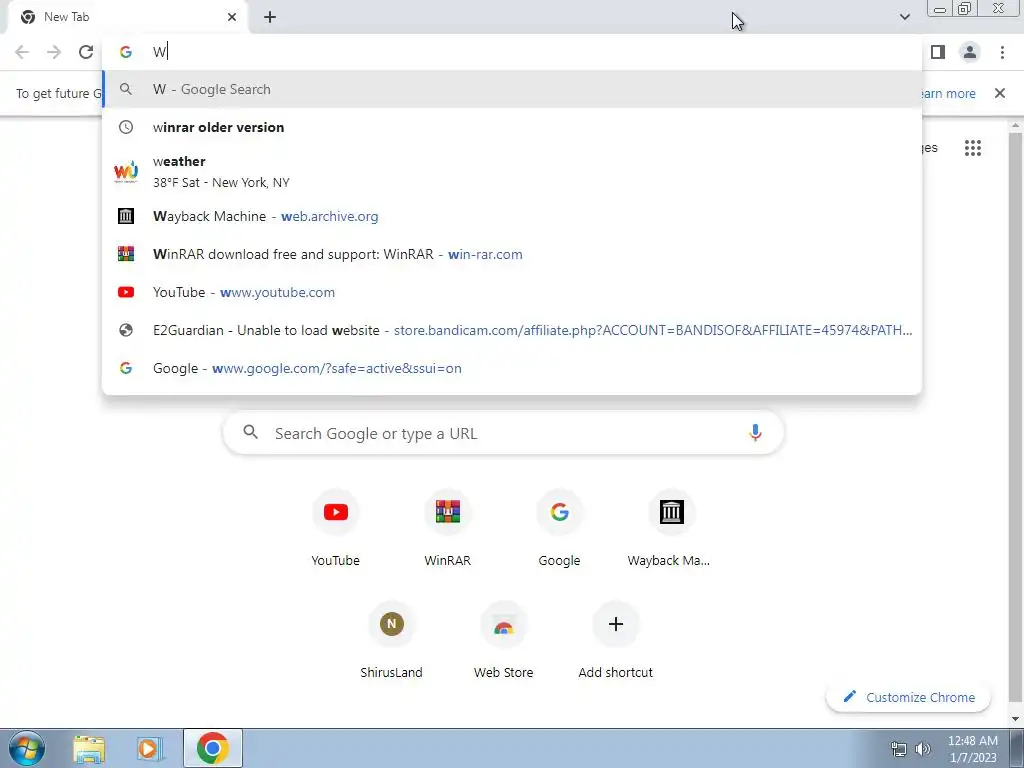Click the page vertical scrollbar
The width and height of the screenshot is (1024, 768).
1015,418
